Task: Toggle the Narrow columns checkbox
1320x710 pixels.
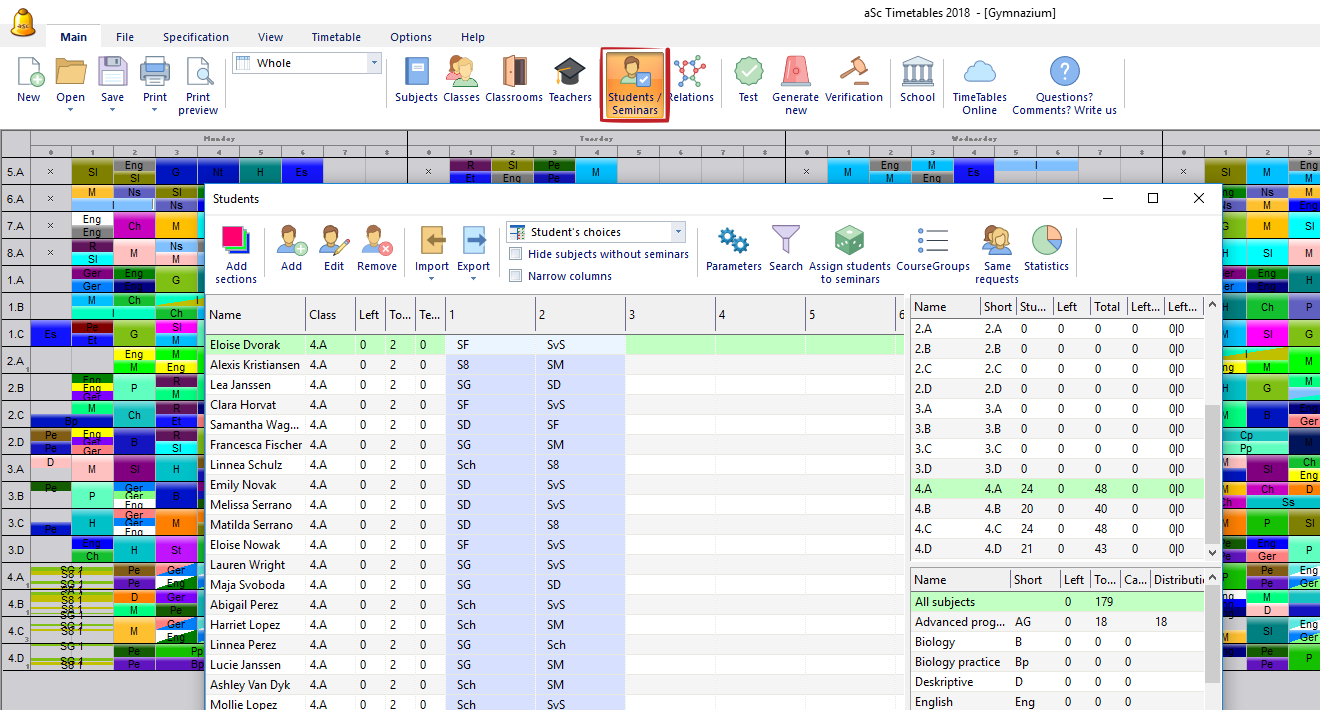Action: tap(516, 276)
